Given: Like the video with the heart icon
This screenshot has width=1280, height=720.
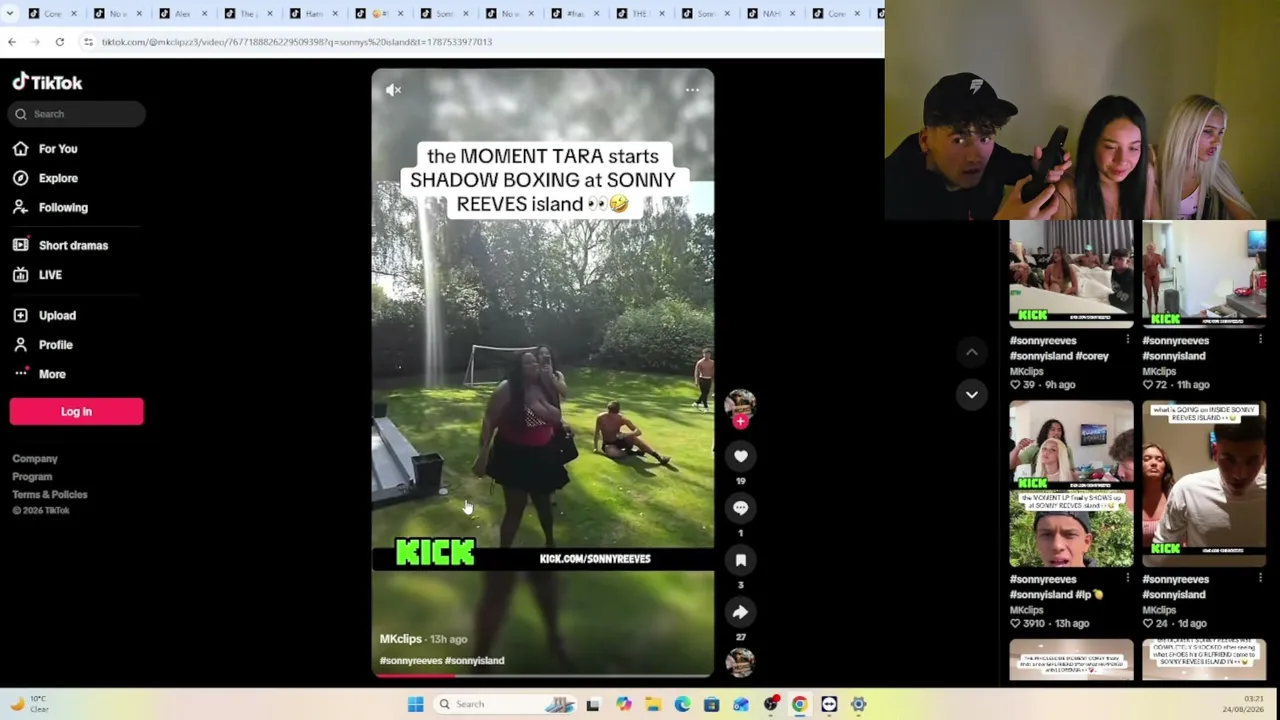Looking at the screenshot, I should [x=741, y=456].
